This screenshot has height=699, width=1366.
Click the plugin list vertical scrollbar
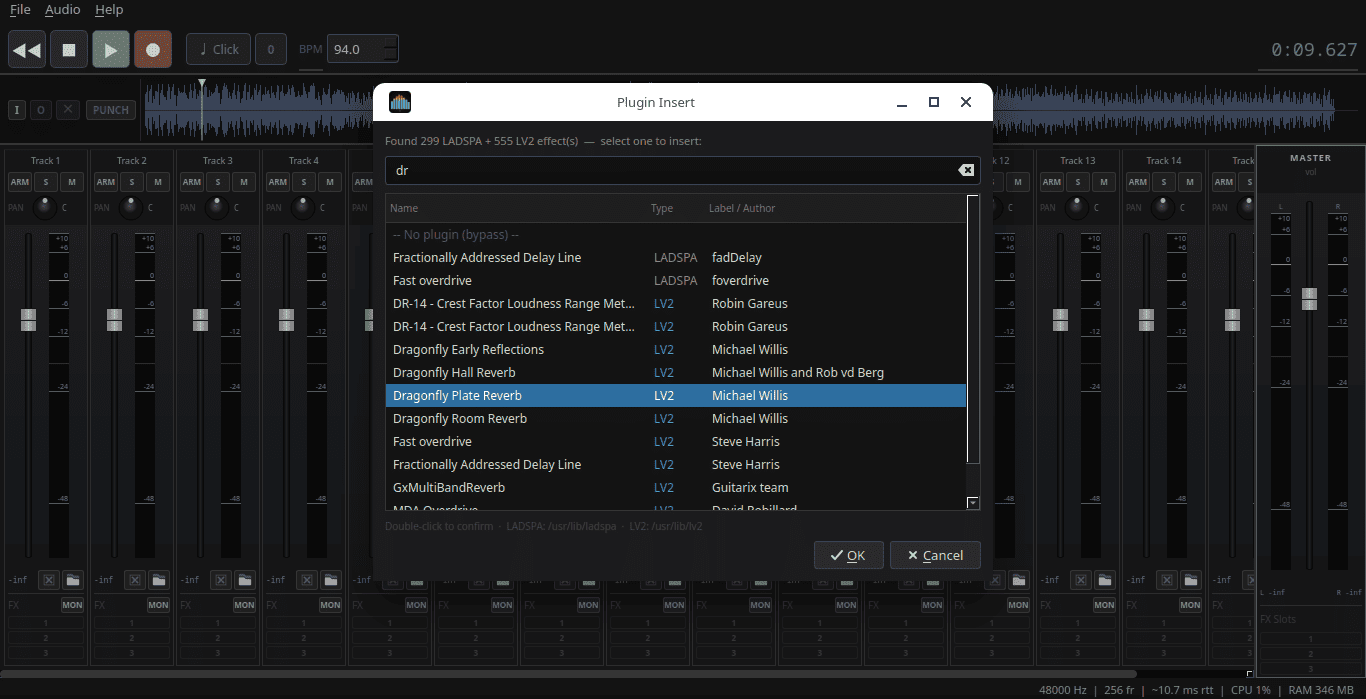[973, 330]
